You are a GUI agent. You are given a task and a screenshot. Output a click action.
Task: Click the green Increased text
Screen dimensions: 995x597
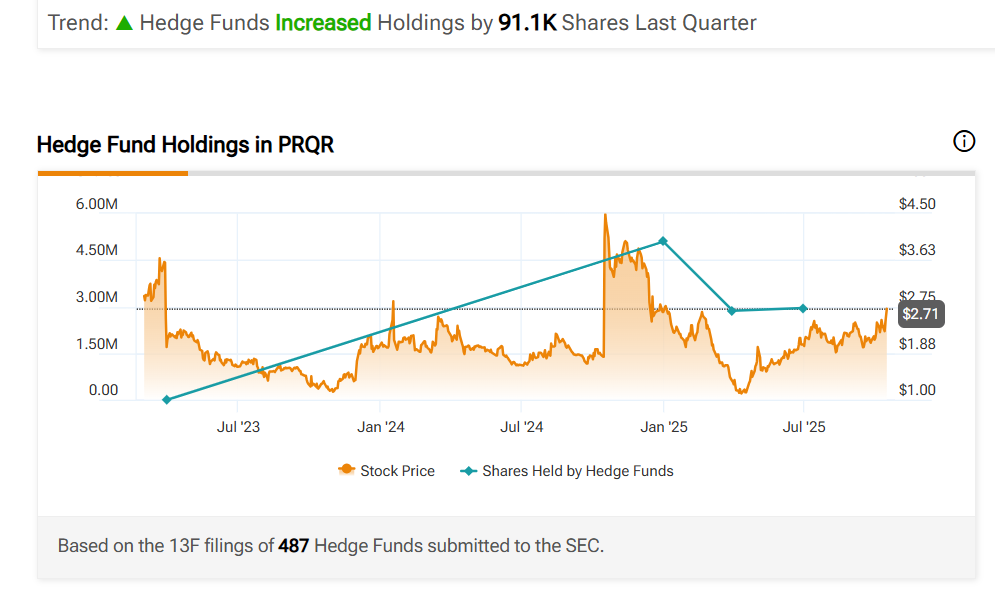coord(323,22)
